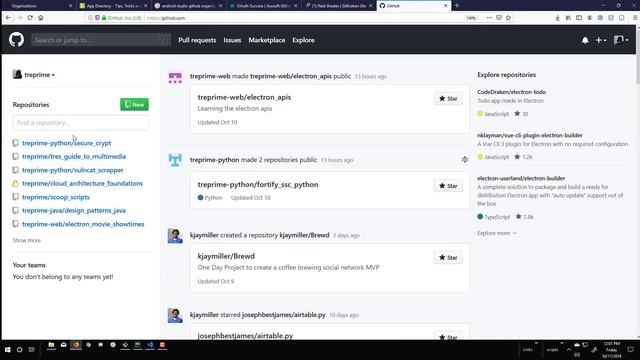This screenshot has height=360, width=640.
Task: Reload the page
Action: (30, 18)
